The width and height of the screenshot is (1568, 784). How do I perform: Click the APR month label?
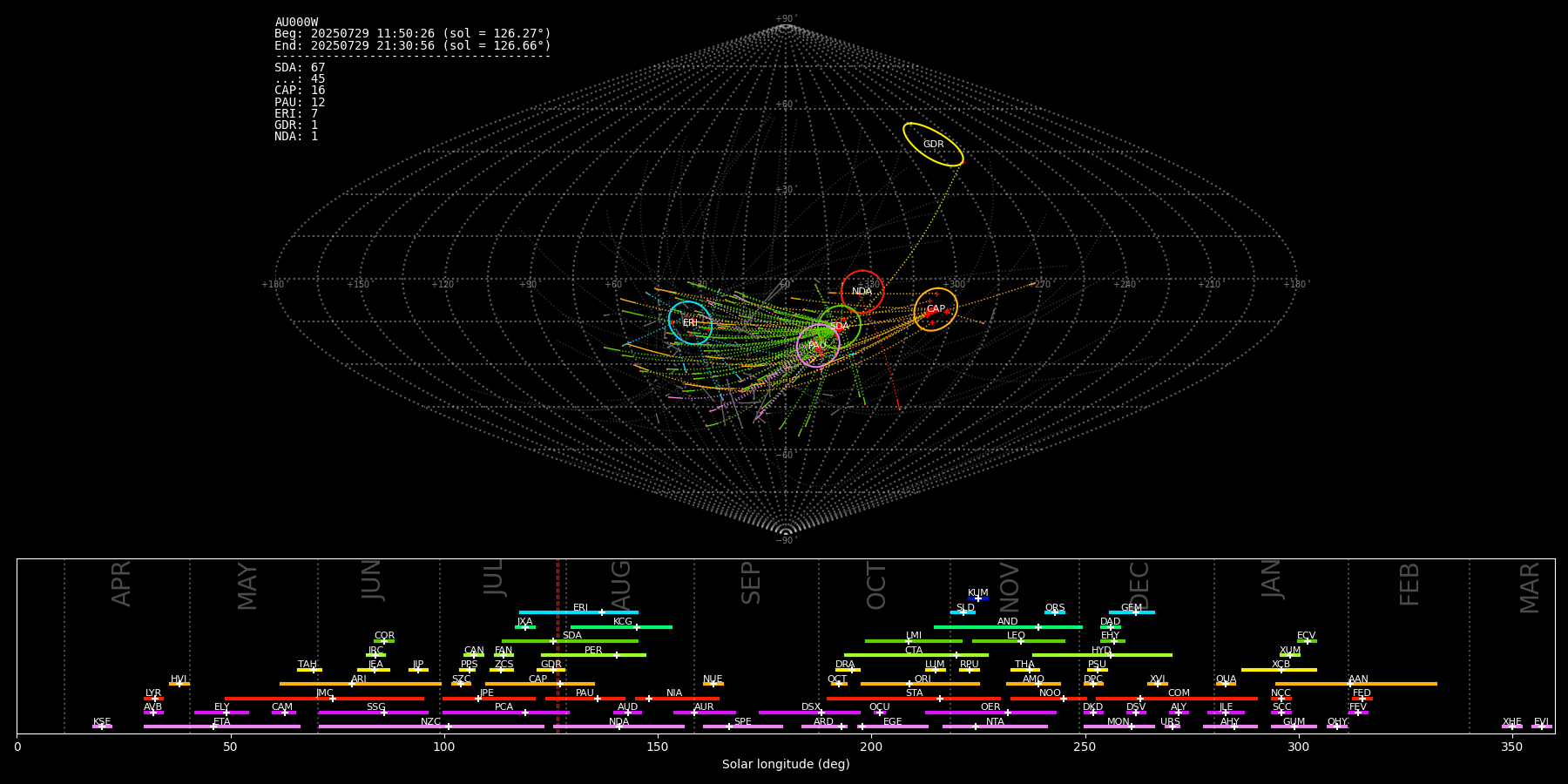[x=122, y=584]
